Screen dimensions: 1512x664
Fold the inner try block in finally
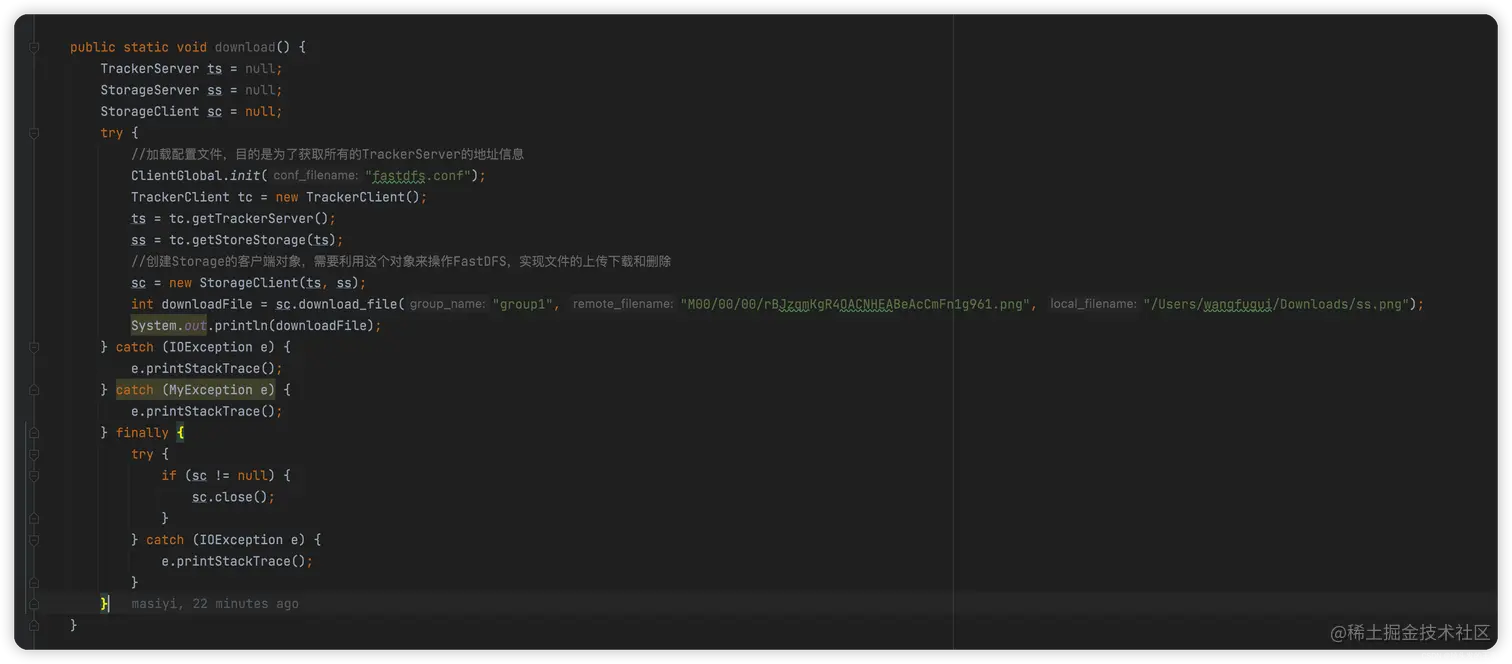34,454
